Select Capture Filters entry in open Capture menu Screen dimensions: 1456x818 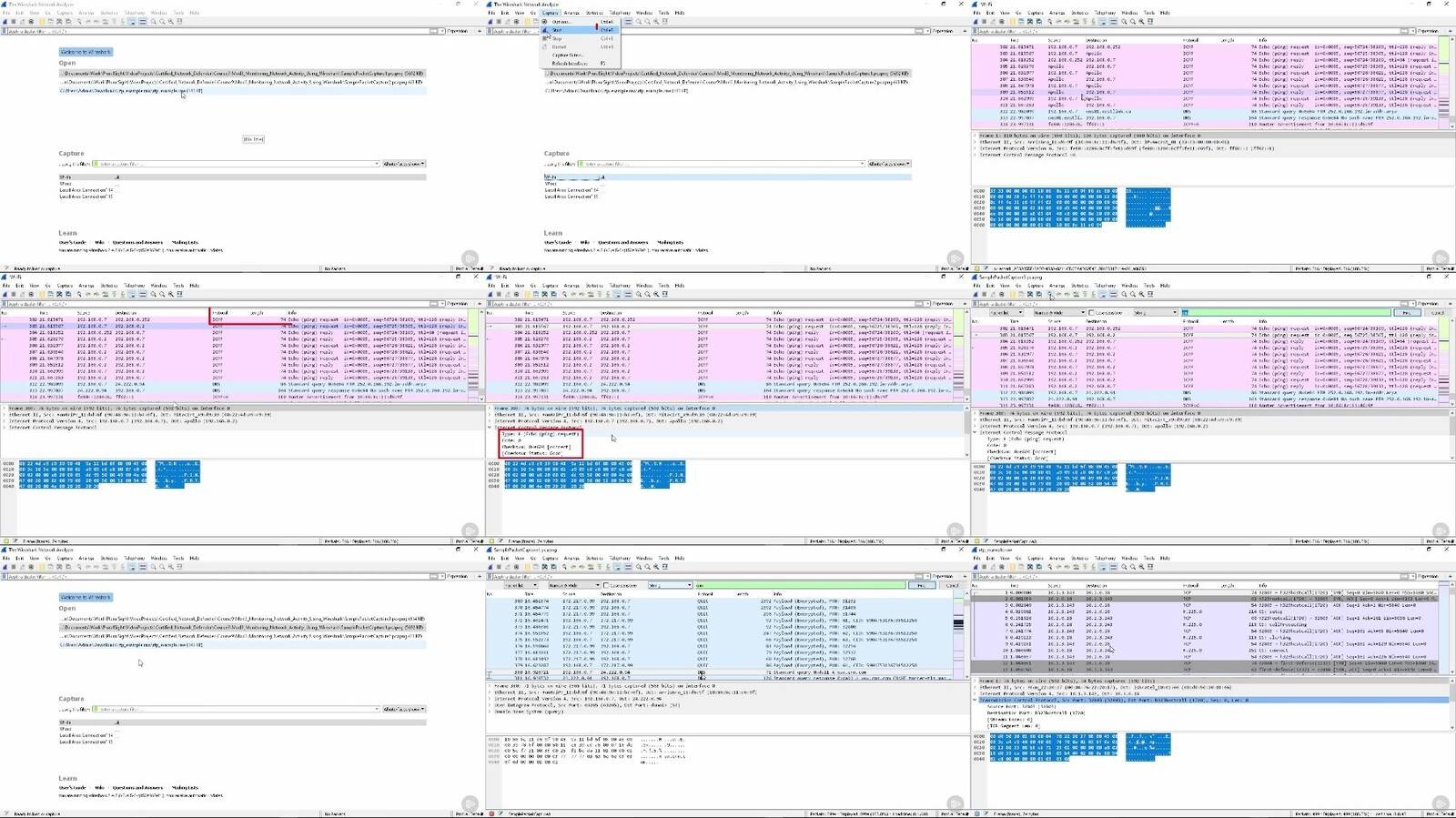[x=567, y=55]
